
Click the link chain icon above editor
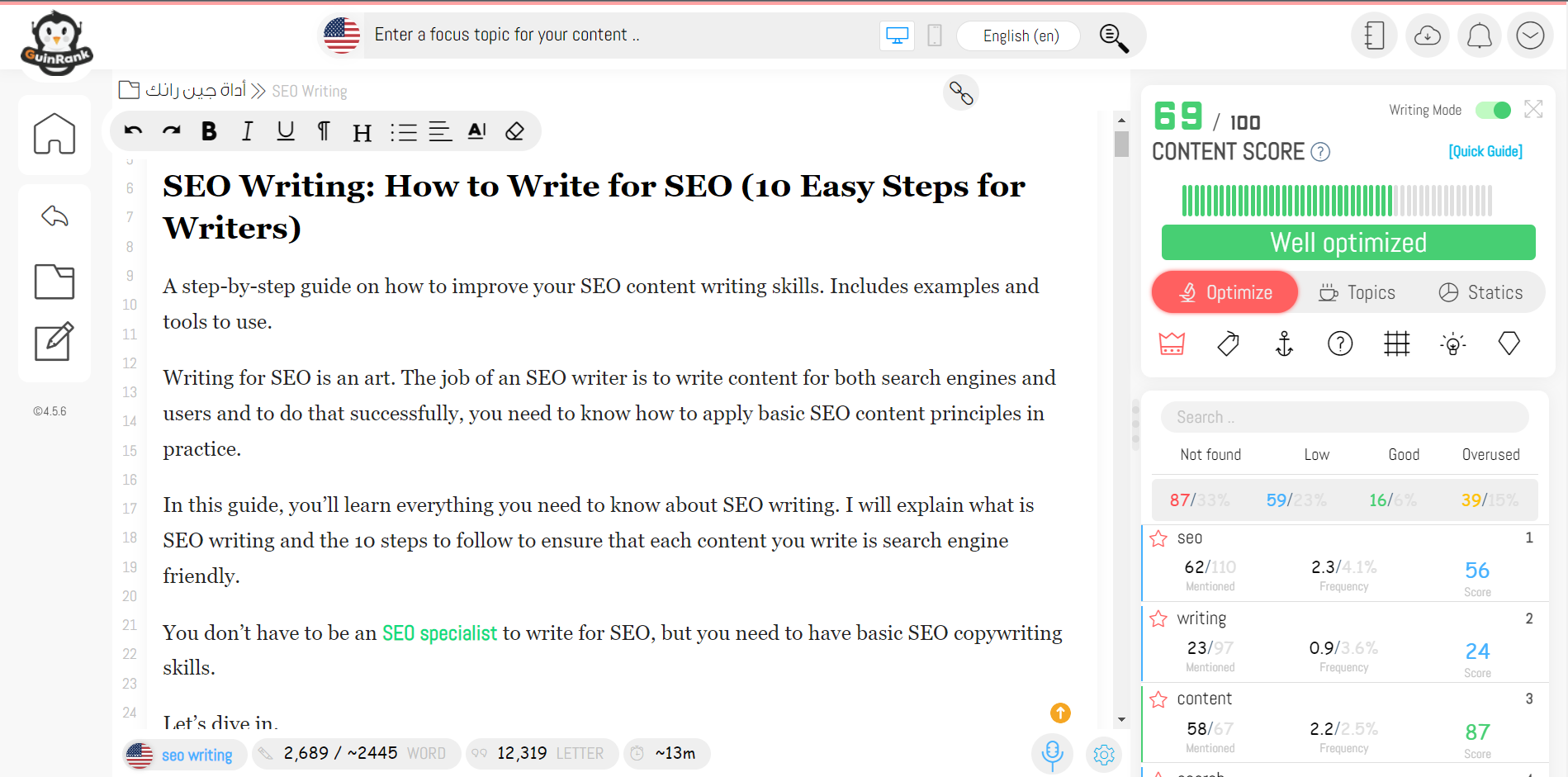961,92
